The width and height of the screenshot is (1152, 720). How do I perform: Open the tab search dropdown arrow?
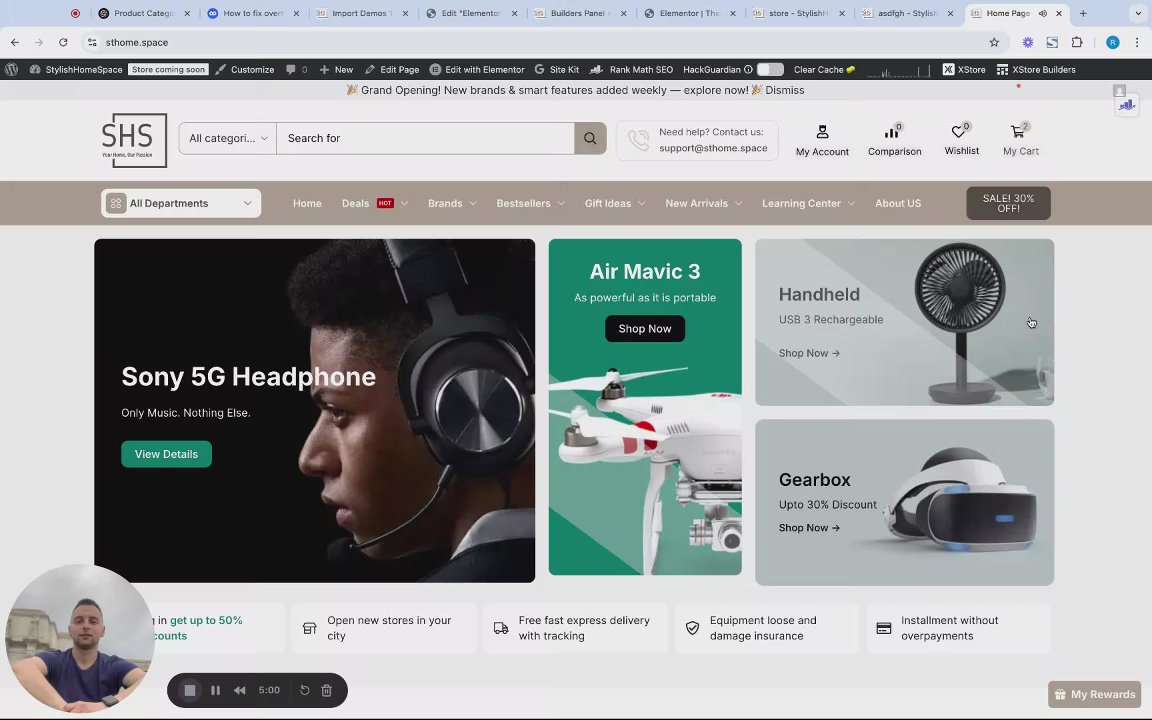pos(1138,13)
